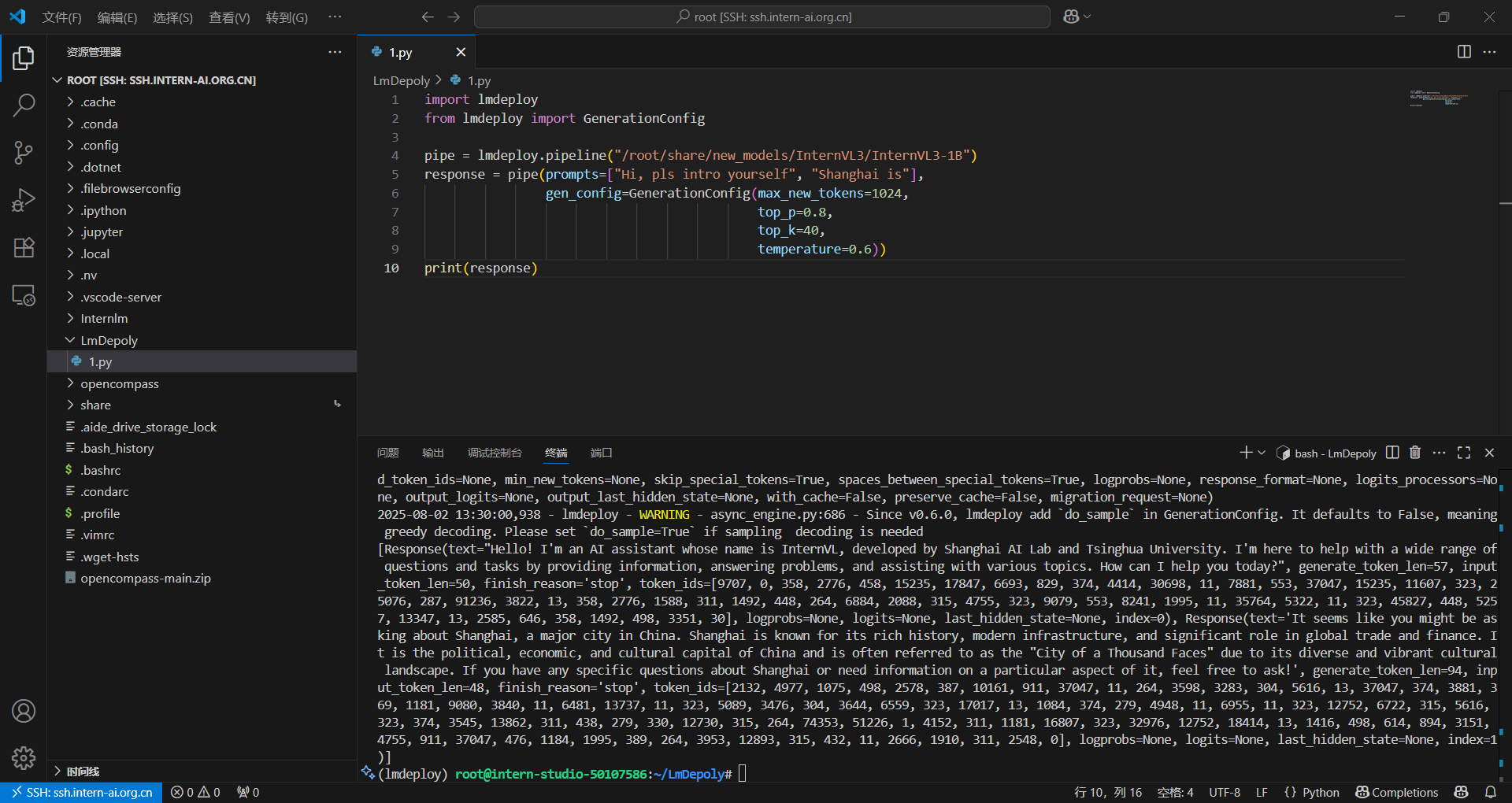Open the 转到(G) menu

coord(287,17)
